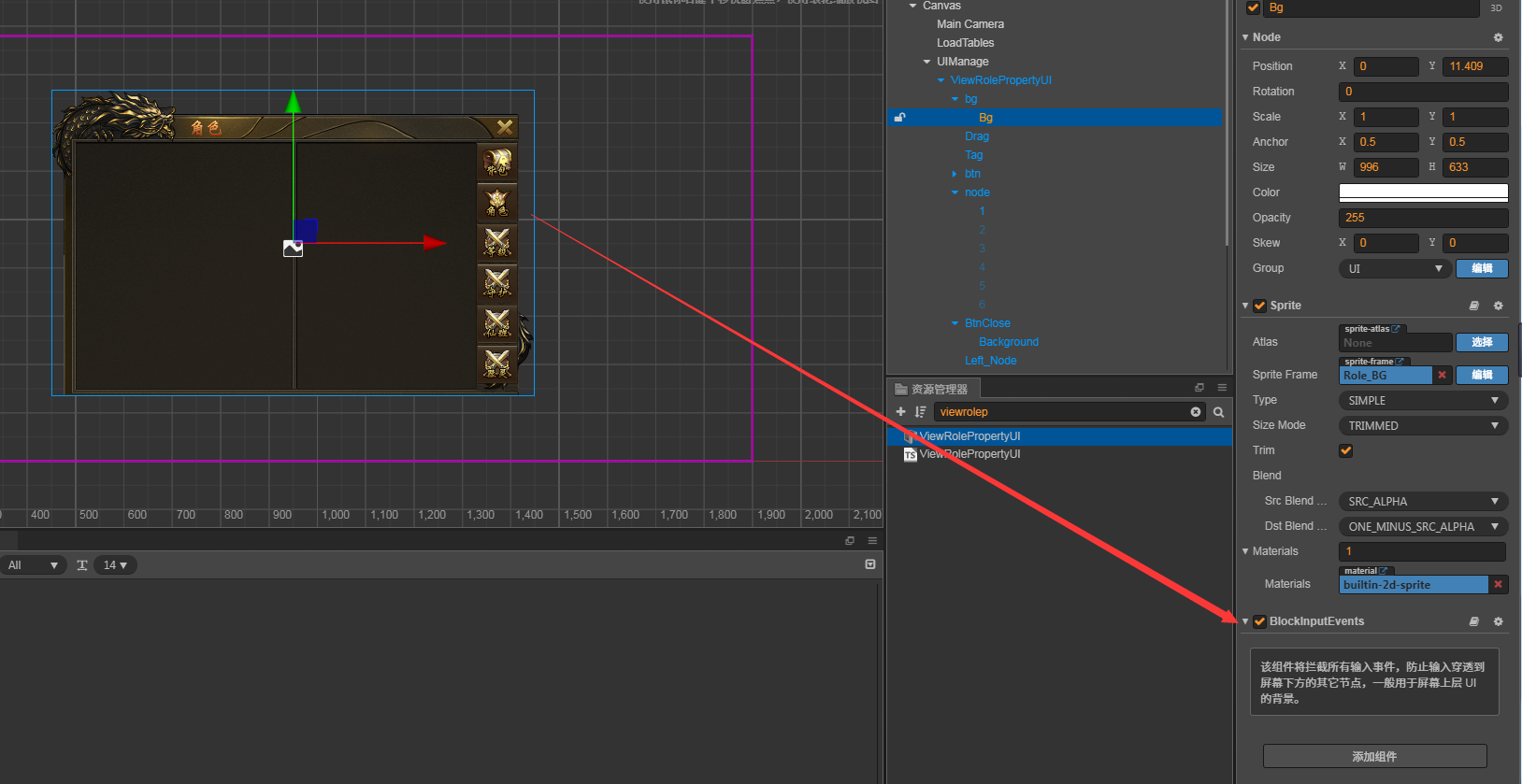Click the plus icon to create asset
The image size is (1522, 784).
(900, 412)
